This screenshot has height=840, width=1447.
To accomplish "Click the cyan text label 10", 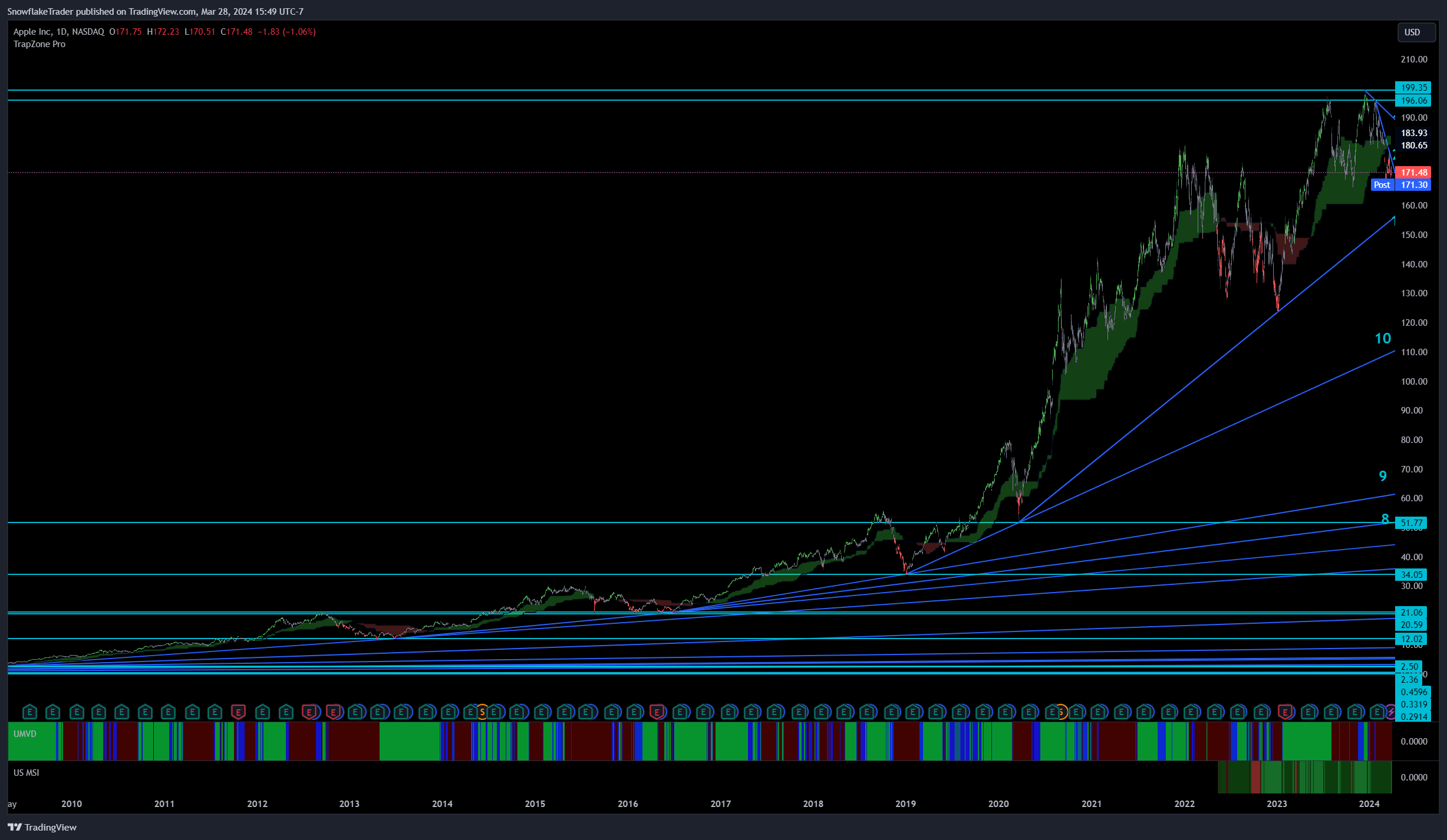I will click(x=1383, y=339).
